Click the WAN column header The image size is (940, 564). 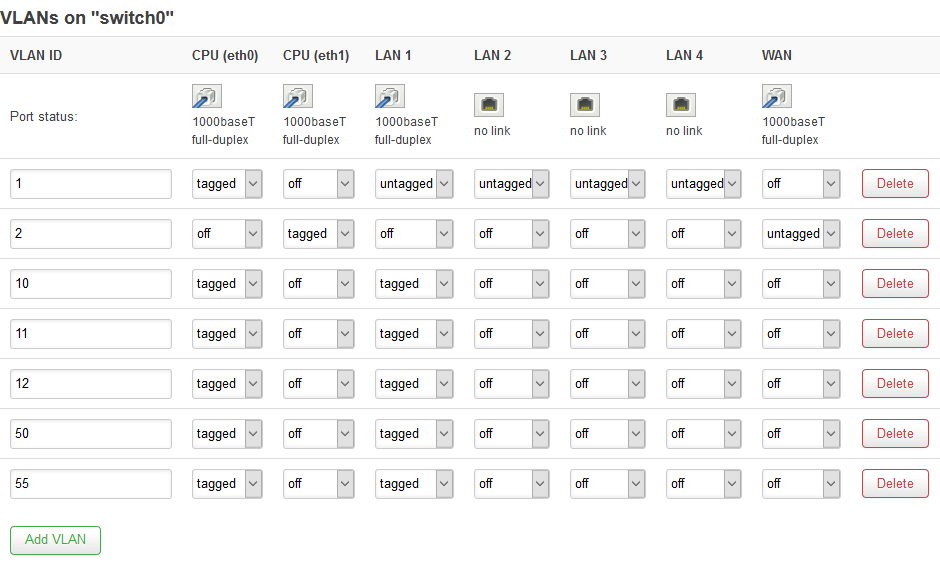[x=777, y=56]
